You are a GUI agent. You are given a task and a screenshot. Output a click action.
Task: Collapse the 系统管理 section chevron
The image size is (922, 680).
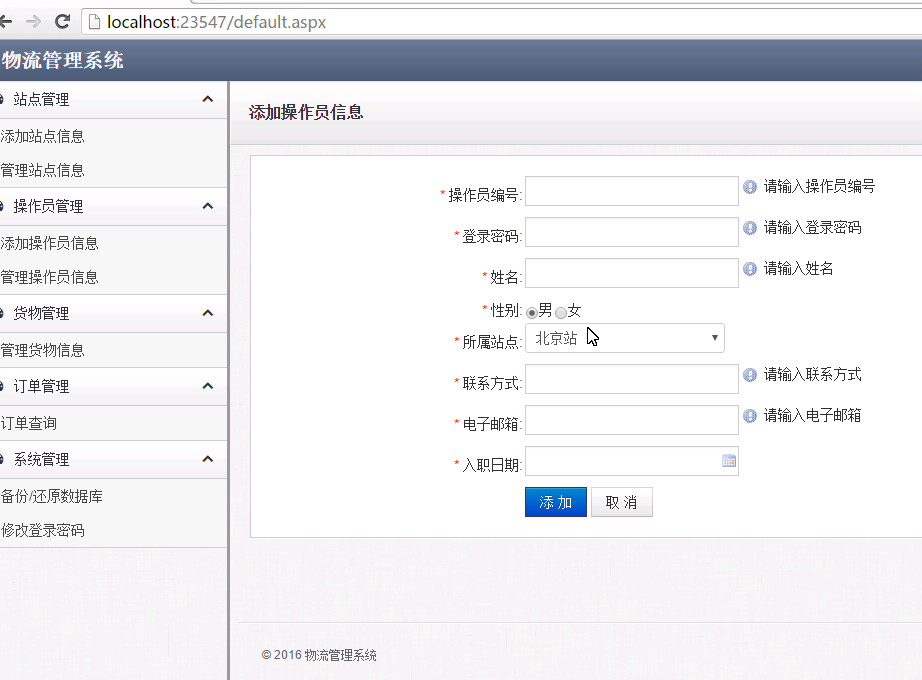208,459
